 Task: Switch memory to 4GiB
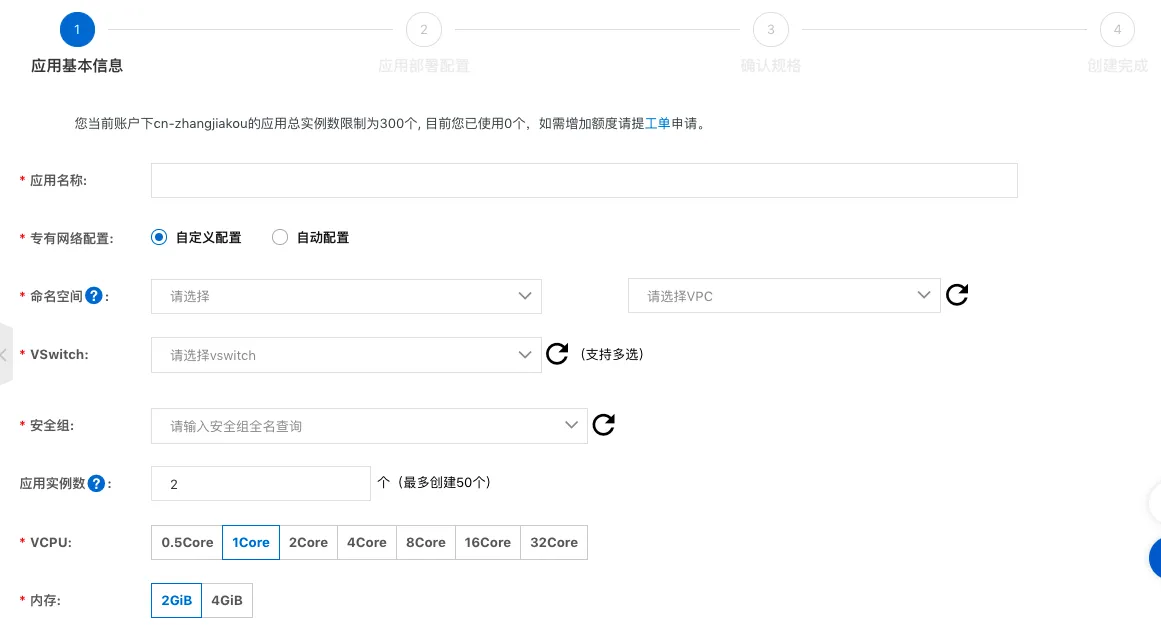point(226,600)
